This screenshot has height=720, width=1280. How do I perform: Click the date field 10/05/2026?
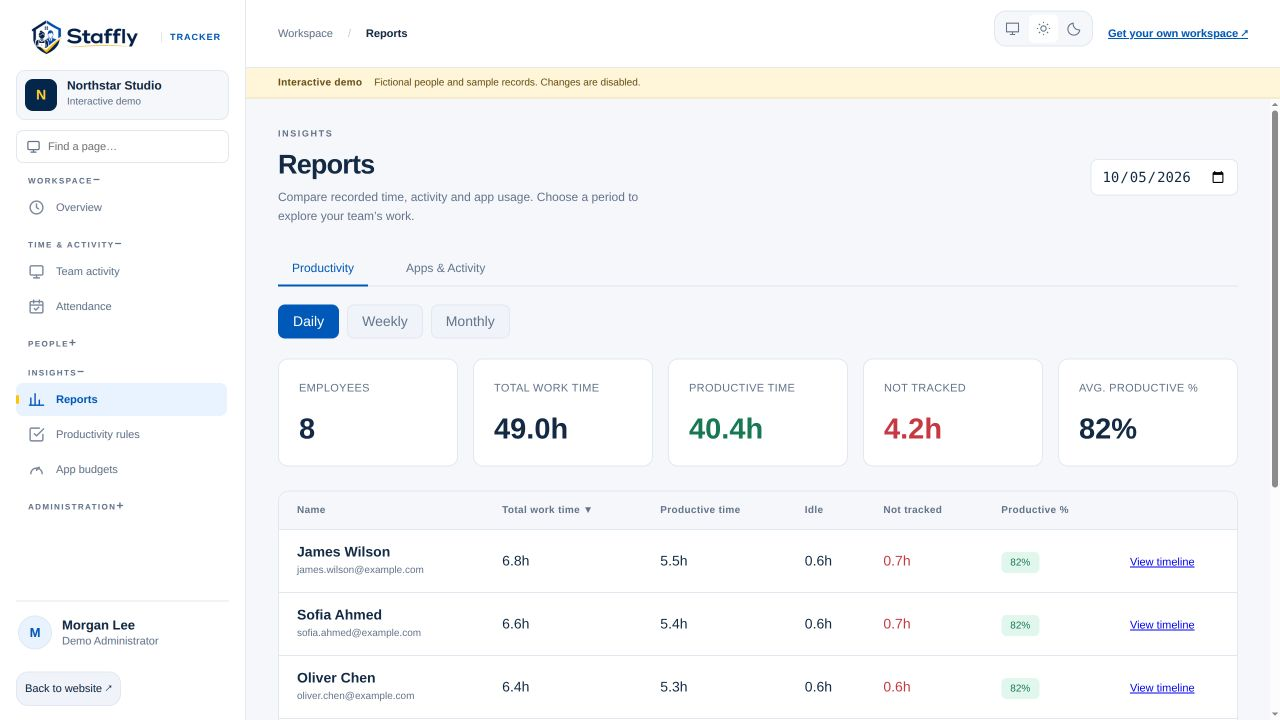1164,177
